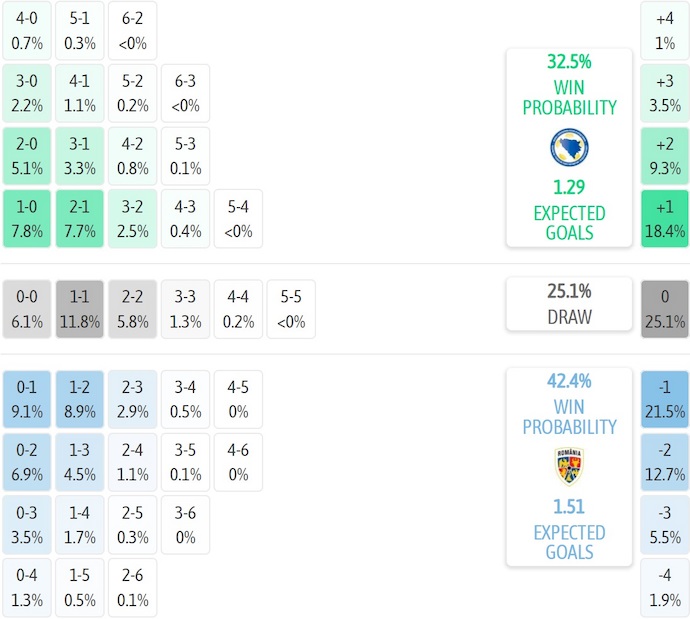Select the 0 margin draw tile

(665, 309)
